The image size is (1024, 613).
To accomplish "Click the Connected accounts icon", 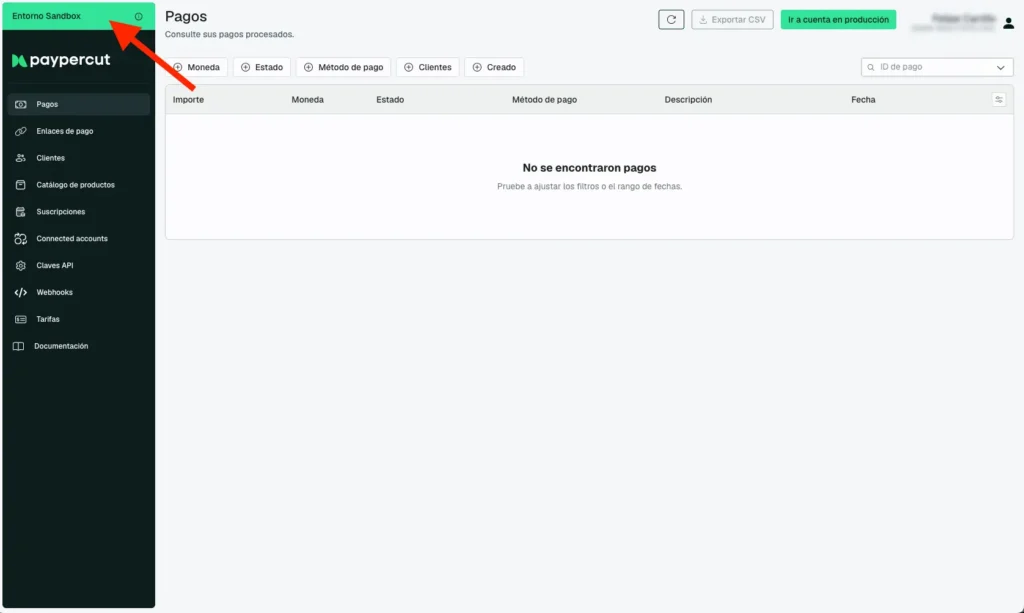I will click(x=20, y=239).
